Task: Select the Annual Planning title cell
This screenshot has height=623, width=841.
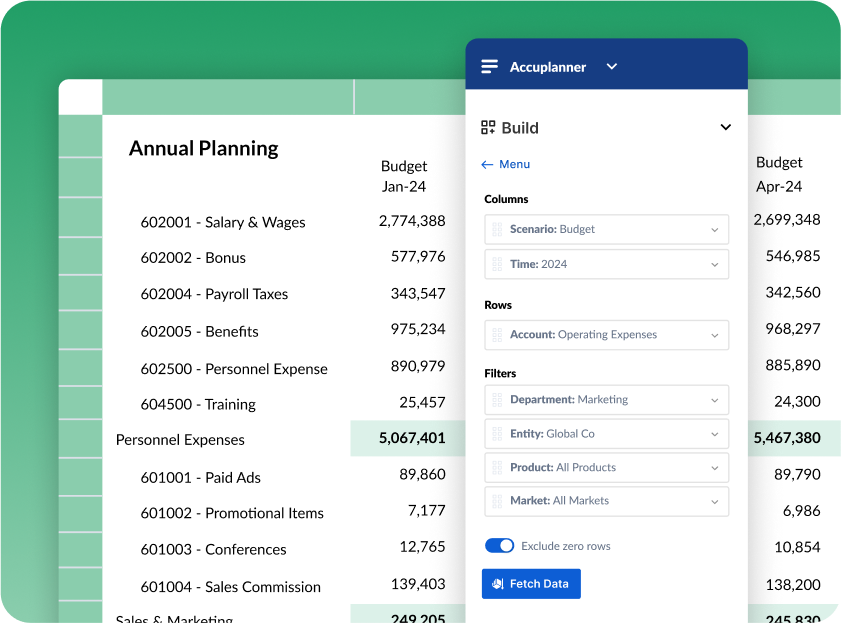Action: click(204, 148)
